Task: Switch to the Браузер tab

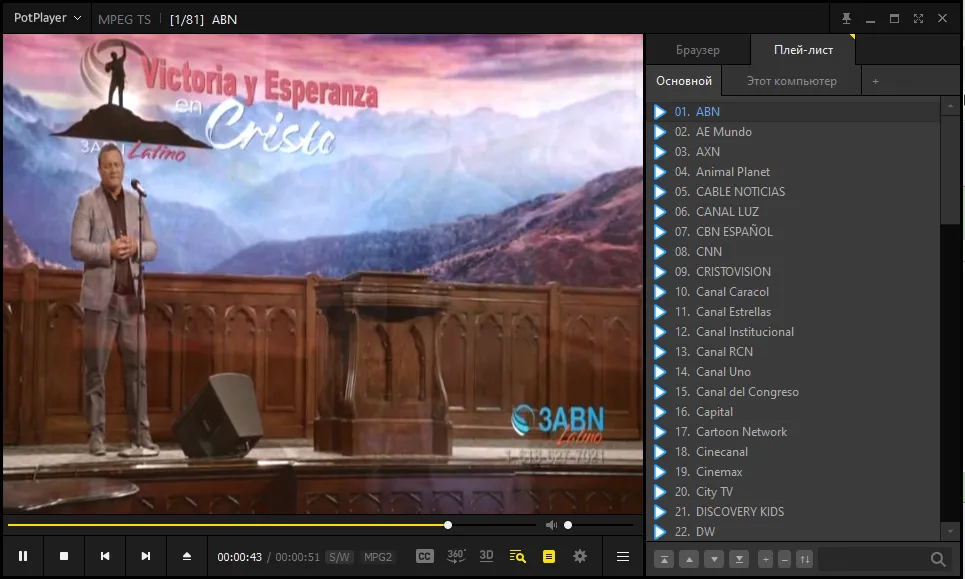Action: click(698, 50)
